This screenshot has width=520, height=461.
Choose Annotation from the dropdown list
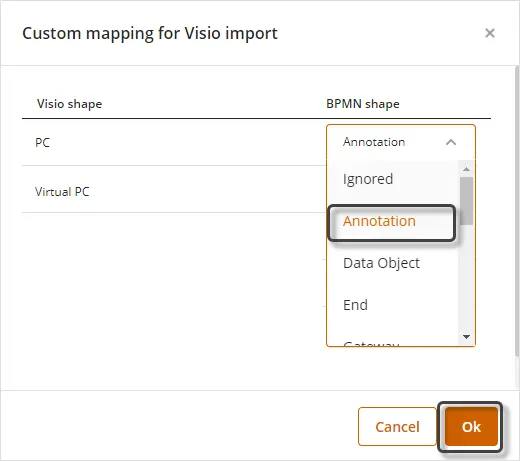click(x=392, y=221)
